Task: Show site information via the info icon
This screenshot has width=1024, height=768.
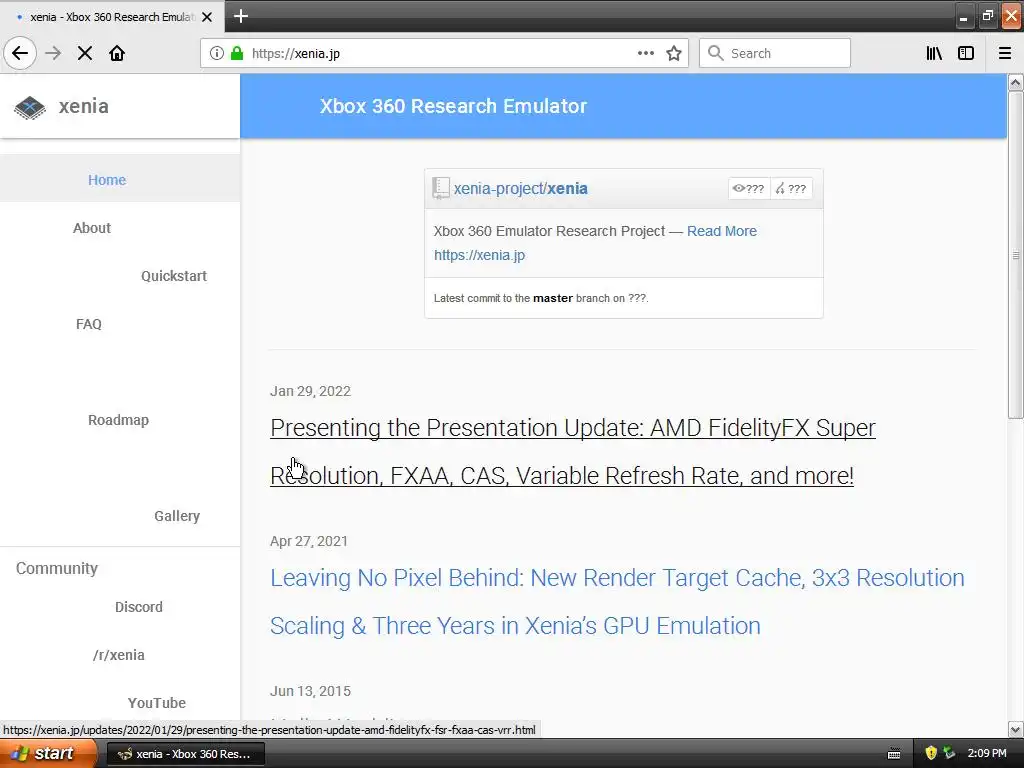Action: click(217, 53)
